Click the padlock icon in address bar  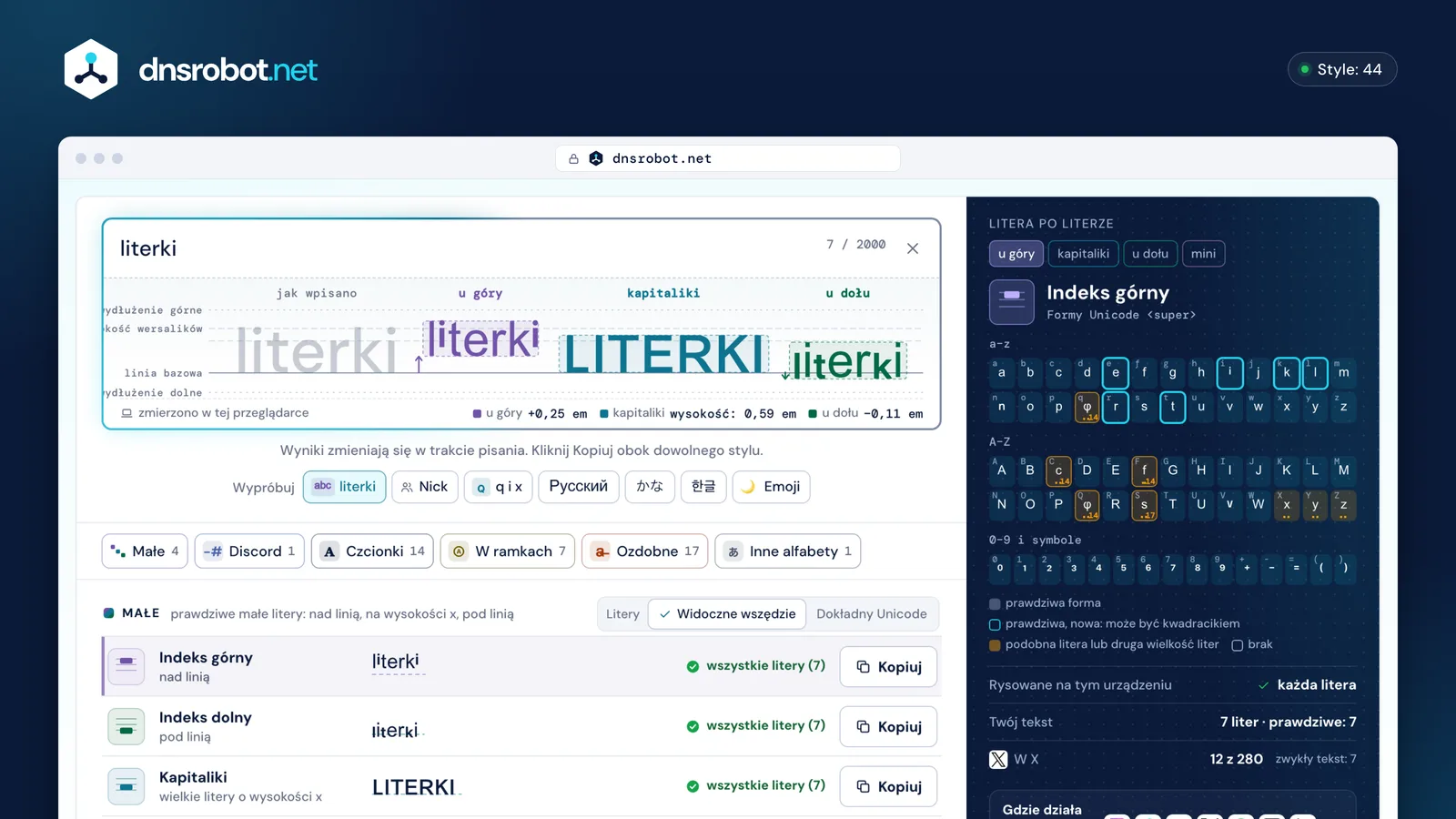[573, 158]
